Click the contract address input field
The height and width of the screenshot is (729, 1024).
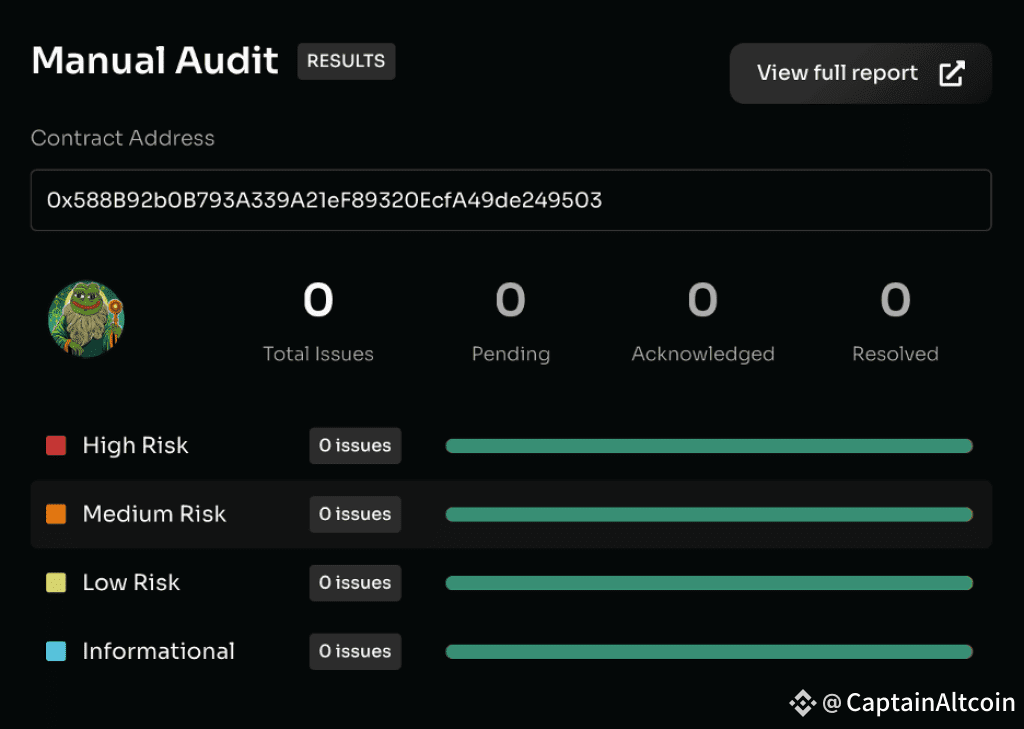(x=511, y=200)
